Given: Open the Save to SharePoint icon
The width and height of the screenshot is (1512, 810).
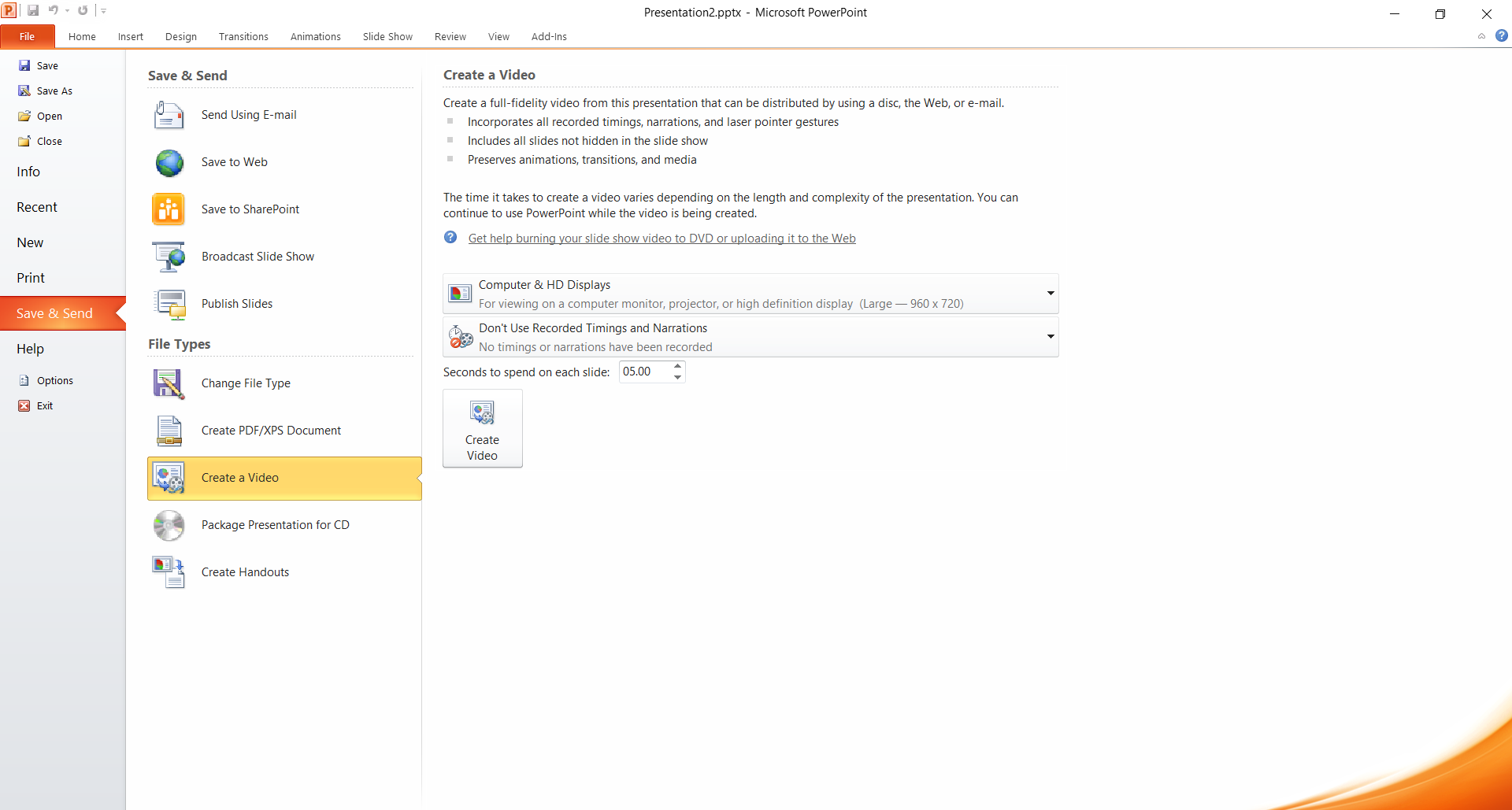Looking at the screenshot, I should click(x=169, y=209).
